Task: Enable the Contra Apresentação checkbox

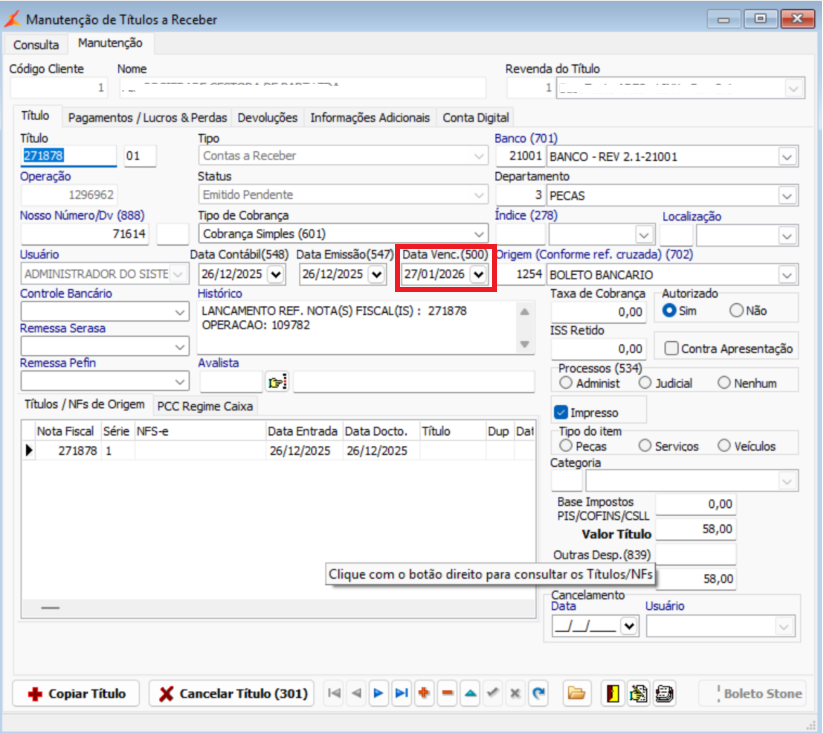Action: click(671, 348)
